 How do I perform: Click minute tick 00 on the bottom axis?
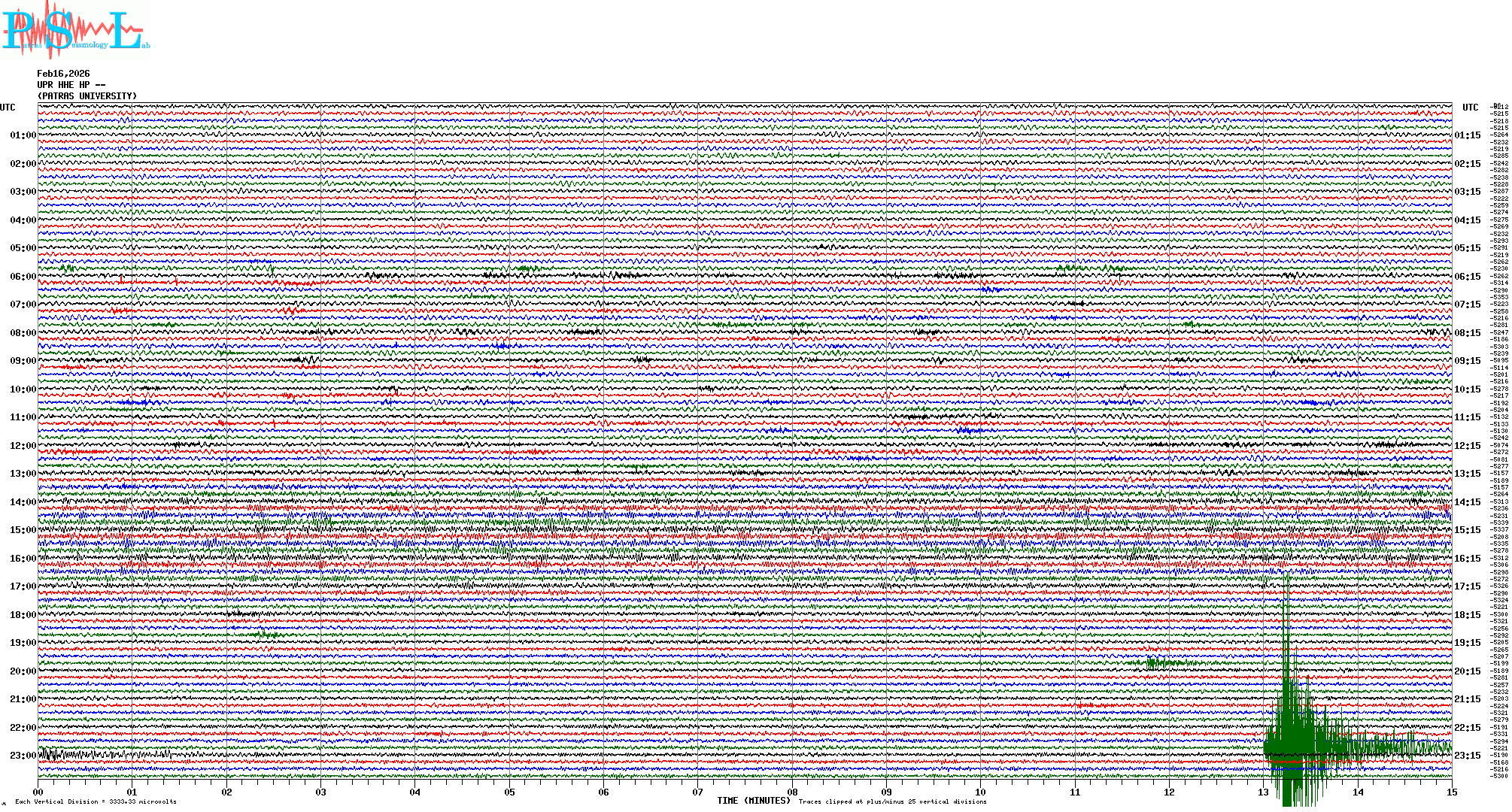[38, 792]
